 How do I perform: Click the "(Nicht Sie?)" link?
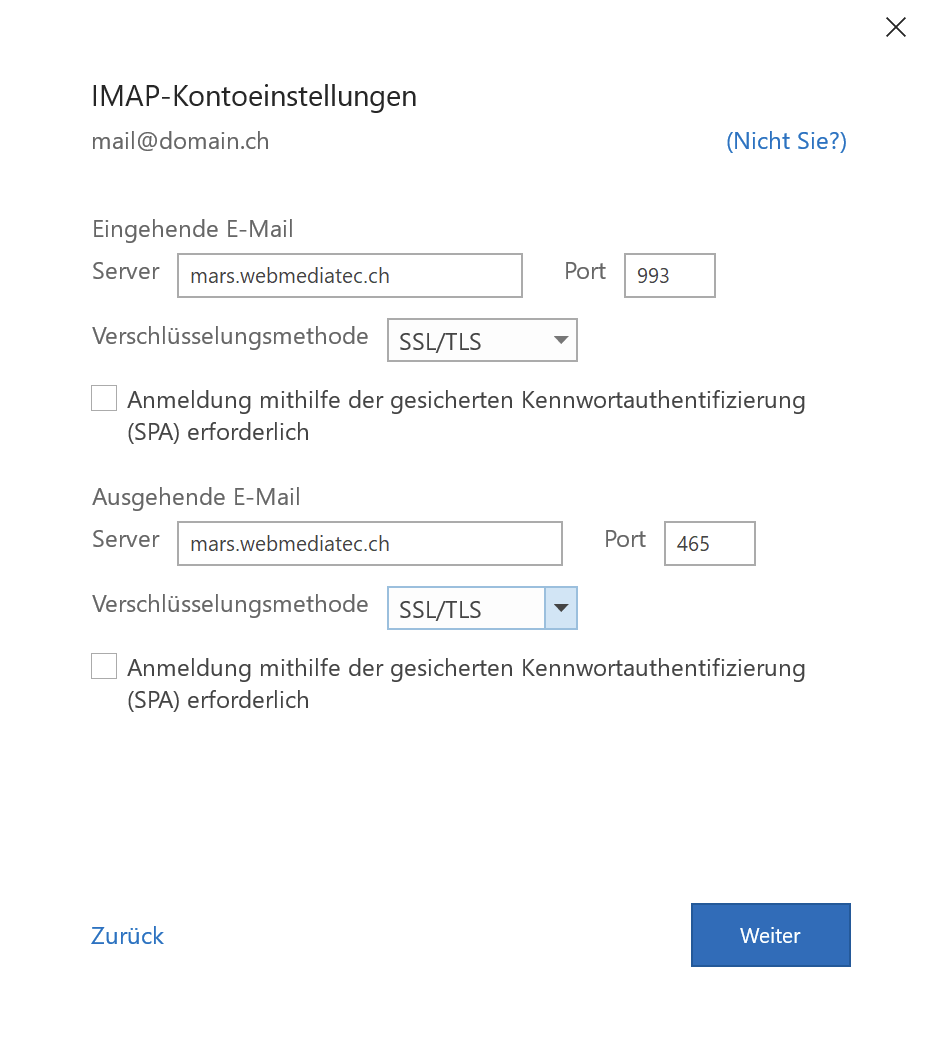(x=786, y=141)
